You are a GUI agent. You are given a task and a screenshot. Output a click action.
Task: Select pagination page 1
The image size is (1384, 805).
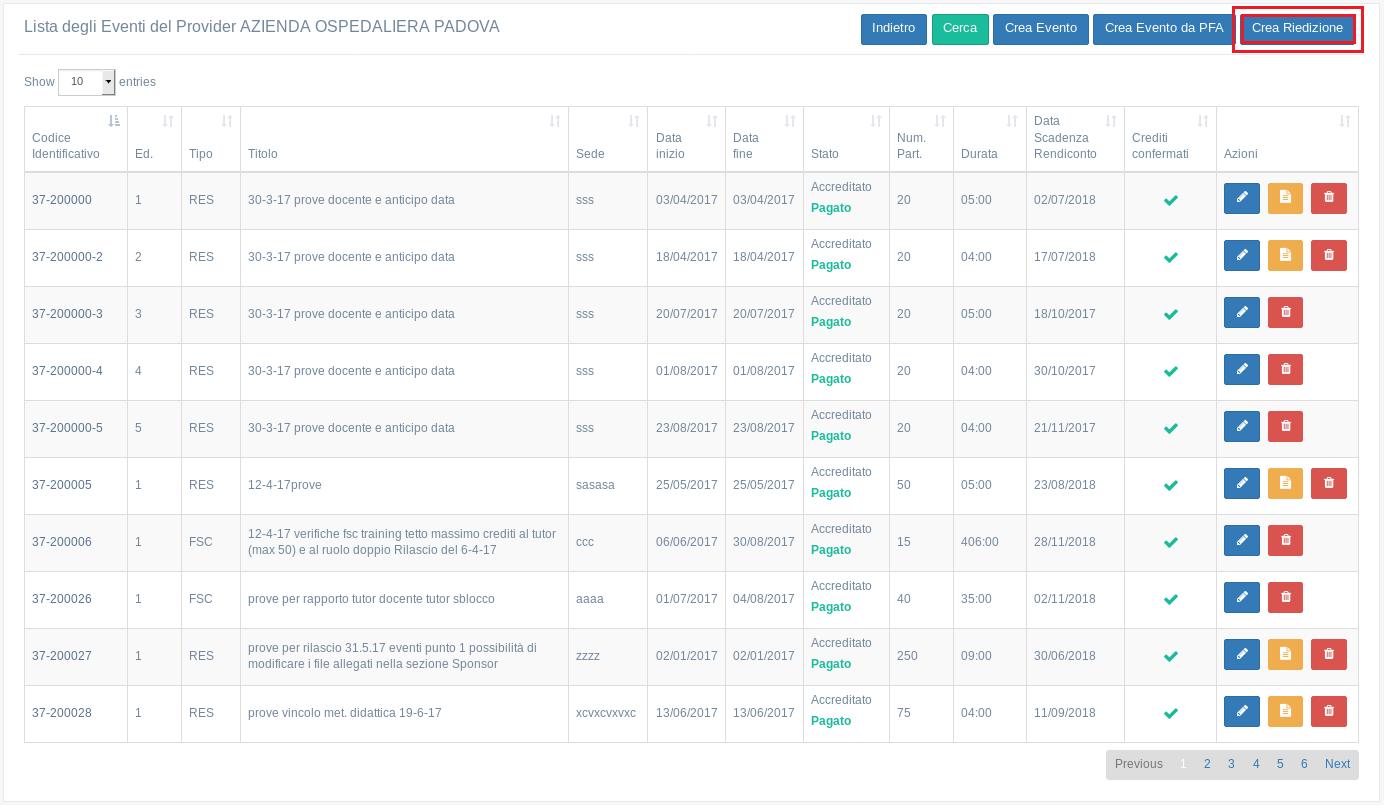tap(1183, 764)
